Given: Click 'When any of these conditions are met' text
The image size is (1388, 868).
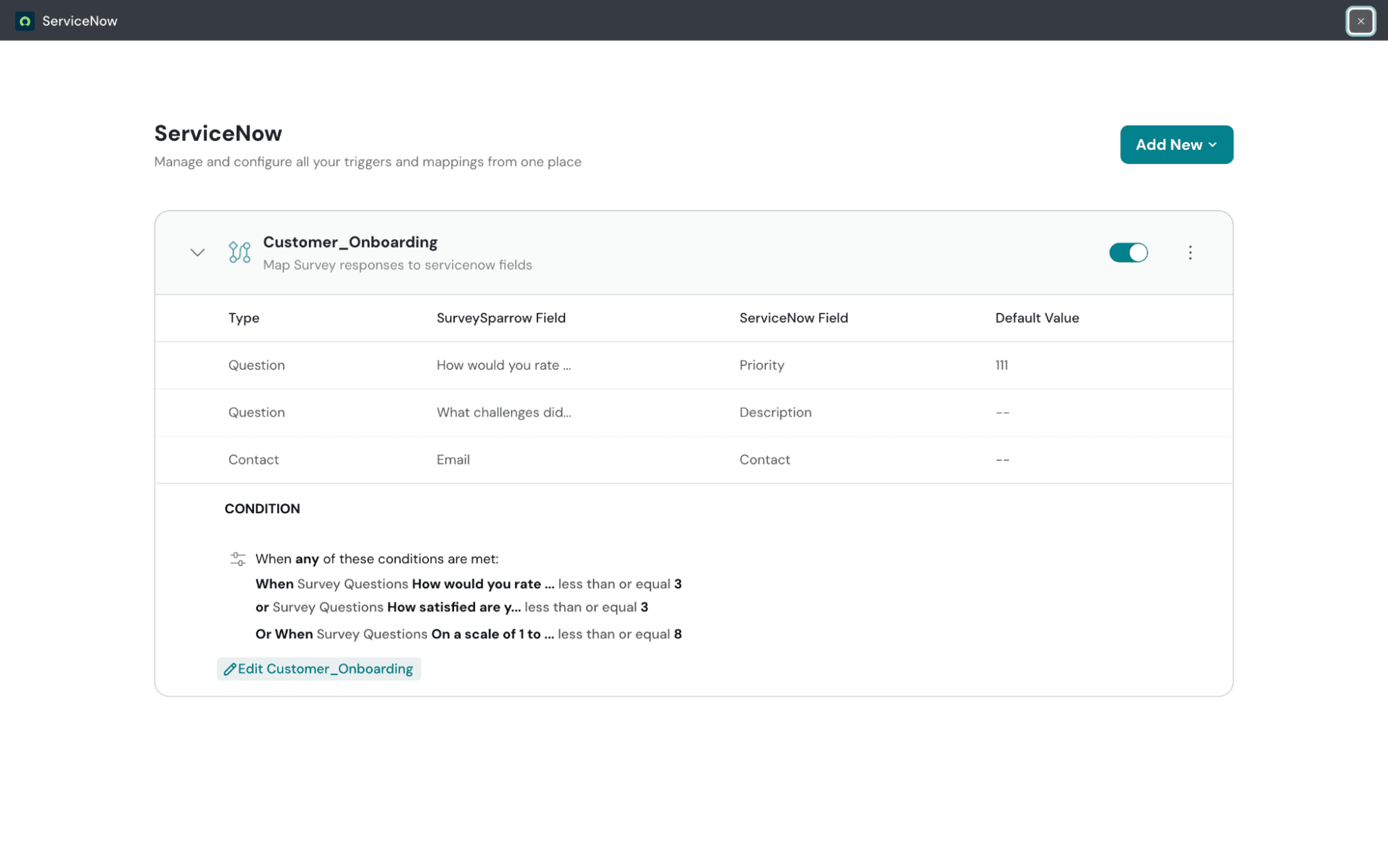Looking at the screenshot, I should [376, 559].
